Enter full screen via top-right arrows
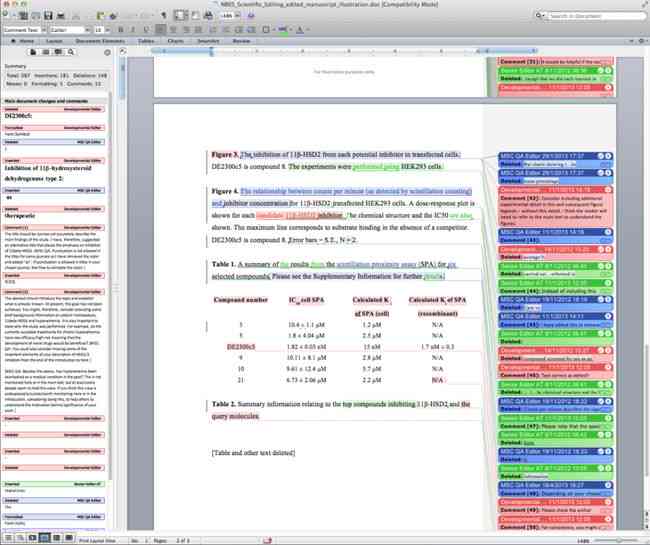The width and height of the screenshot is (650, 545). coord(645,4)
